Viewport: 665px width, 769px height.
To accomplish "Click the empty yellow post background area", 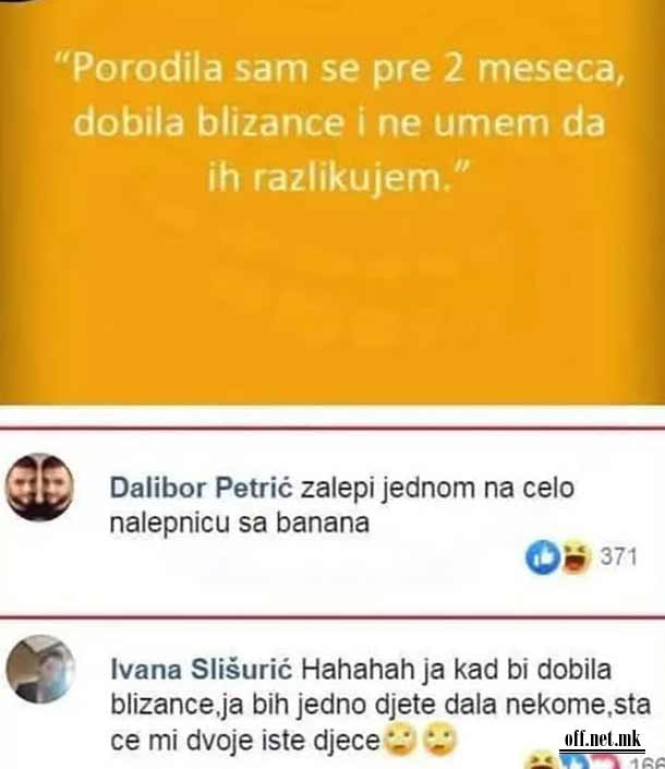I will pyautogui.click(x=332, y=304).
